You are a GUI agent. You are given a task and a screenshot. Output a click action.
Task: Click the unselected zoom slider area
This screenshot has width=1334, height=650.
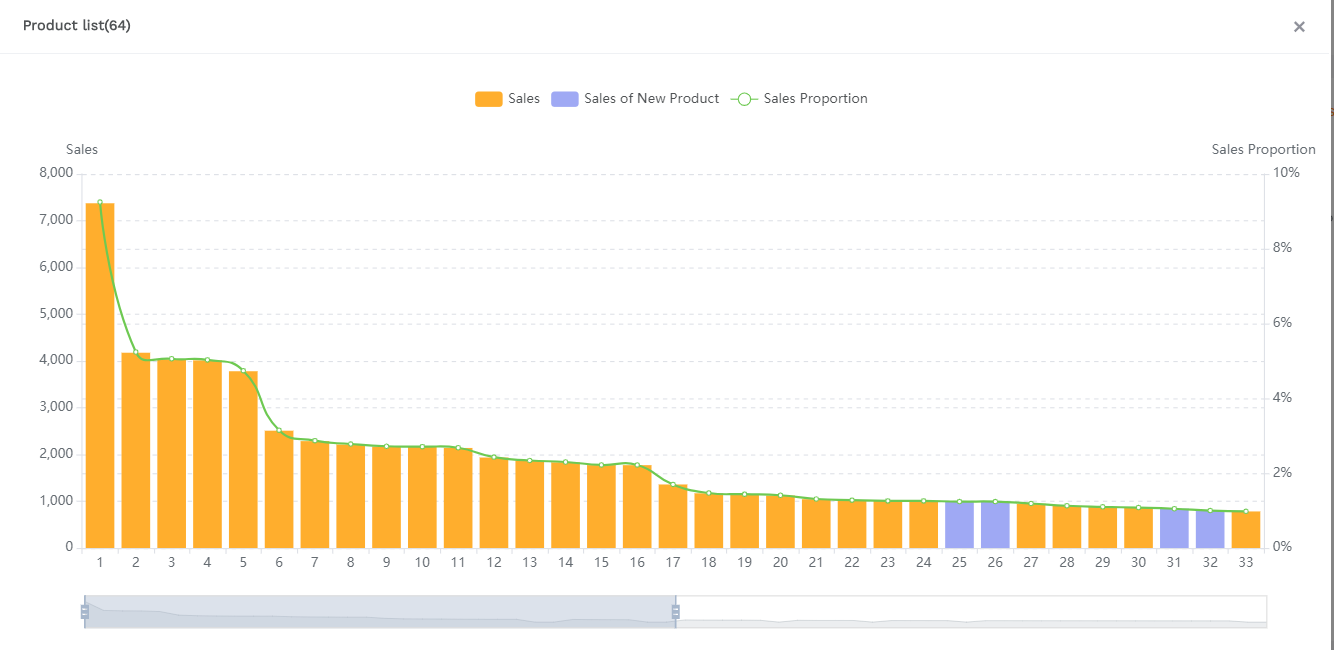coord(970,612)
